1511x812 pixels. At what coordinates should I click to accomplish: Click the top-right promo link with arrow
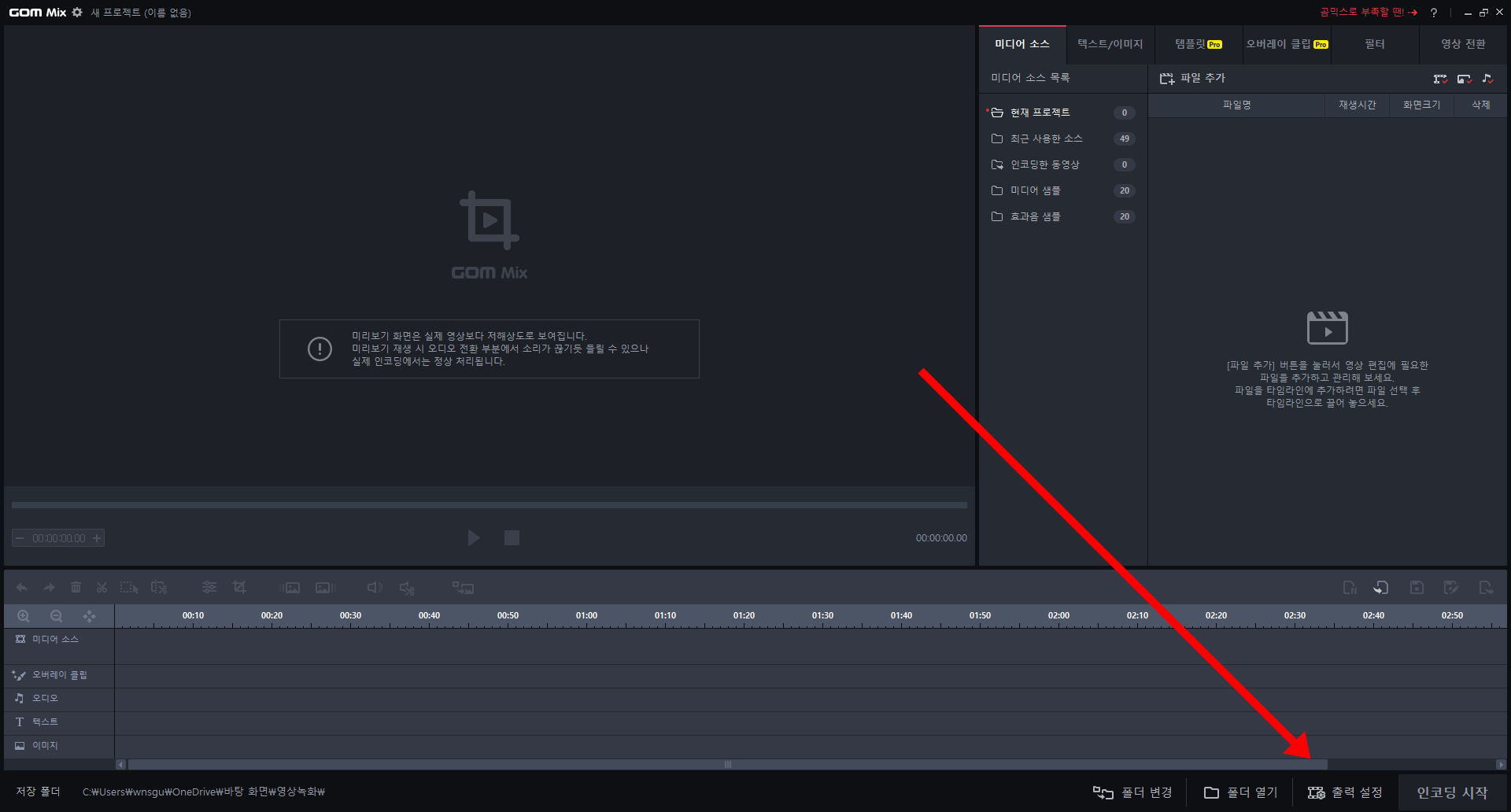1369,12
